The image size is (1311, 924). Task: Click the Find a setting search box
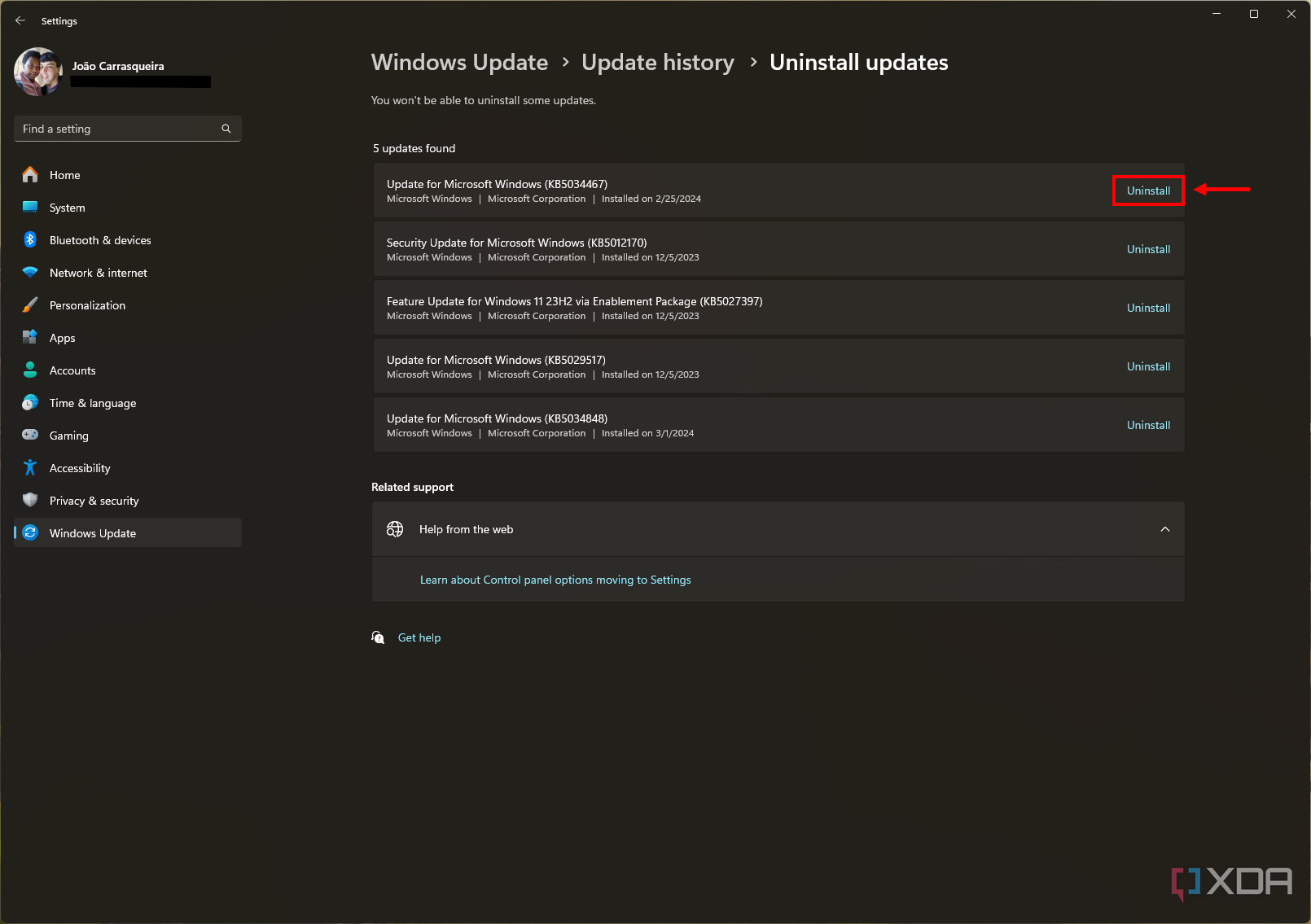128,129
